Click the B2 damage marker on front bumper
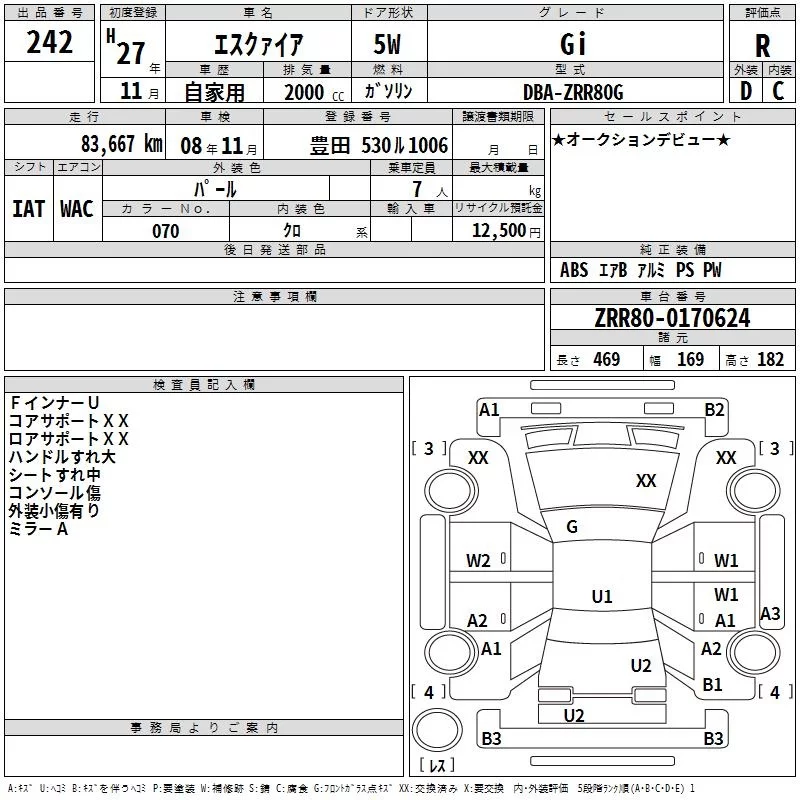800x800 pixels. (x=714, y=409)
